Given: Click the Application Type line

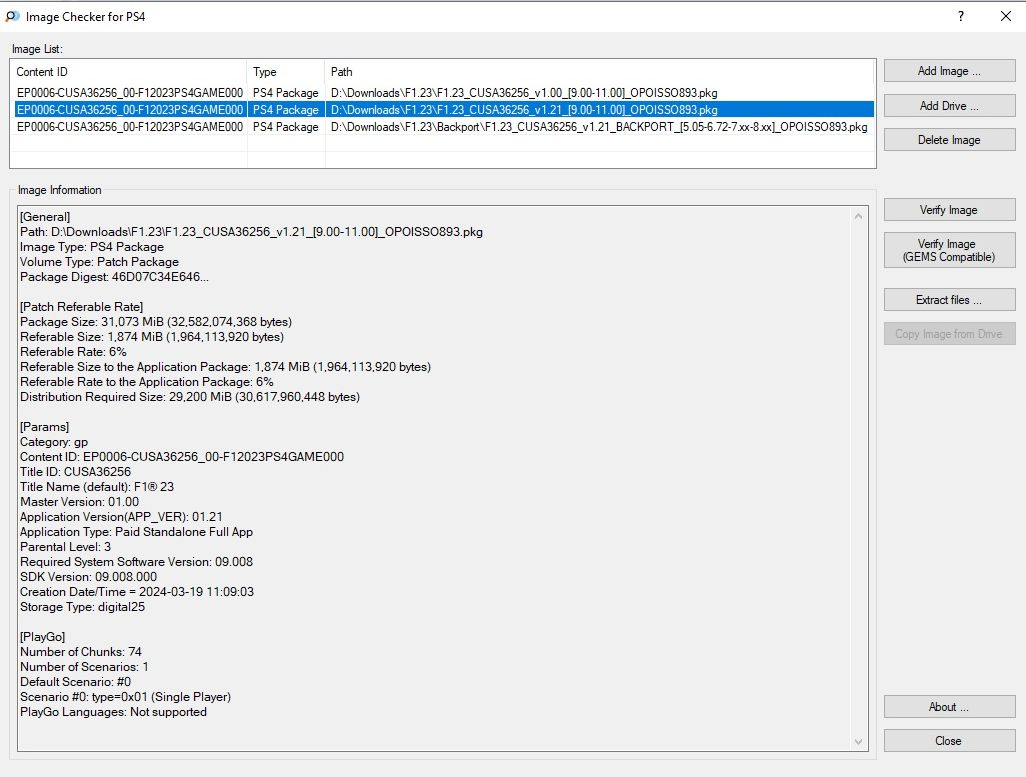Looking at the screenshot, I should (136, 532).
